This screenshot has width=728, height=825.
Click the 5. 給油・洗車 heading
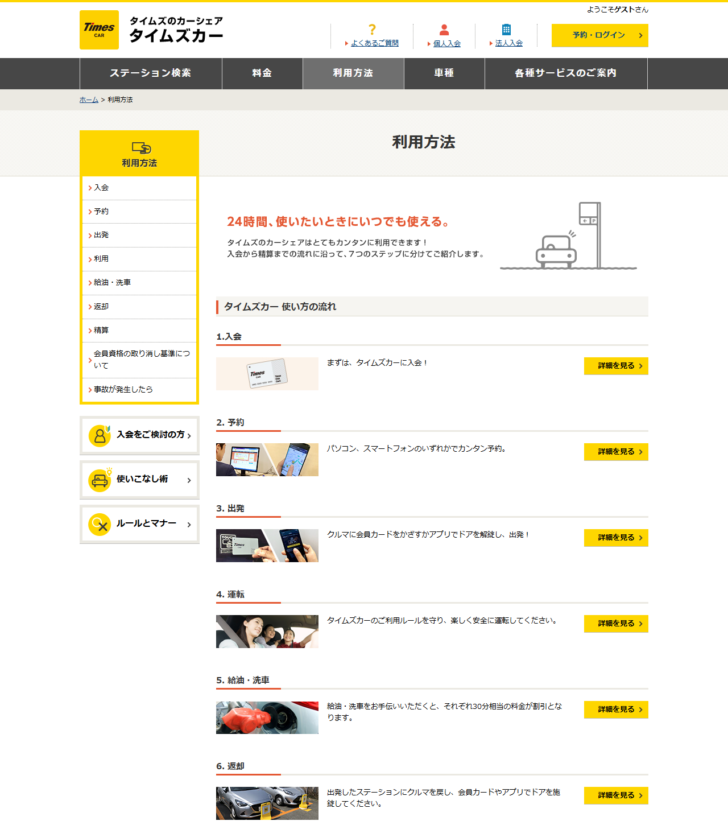[x=242, y=680]
